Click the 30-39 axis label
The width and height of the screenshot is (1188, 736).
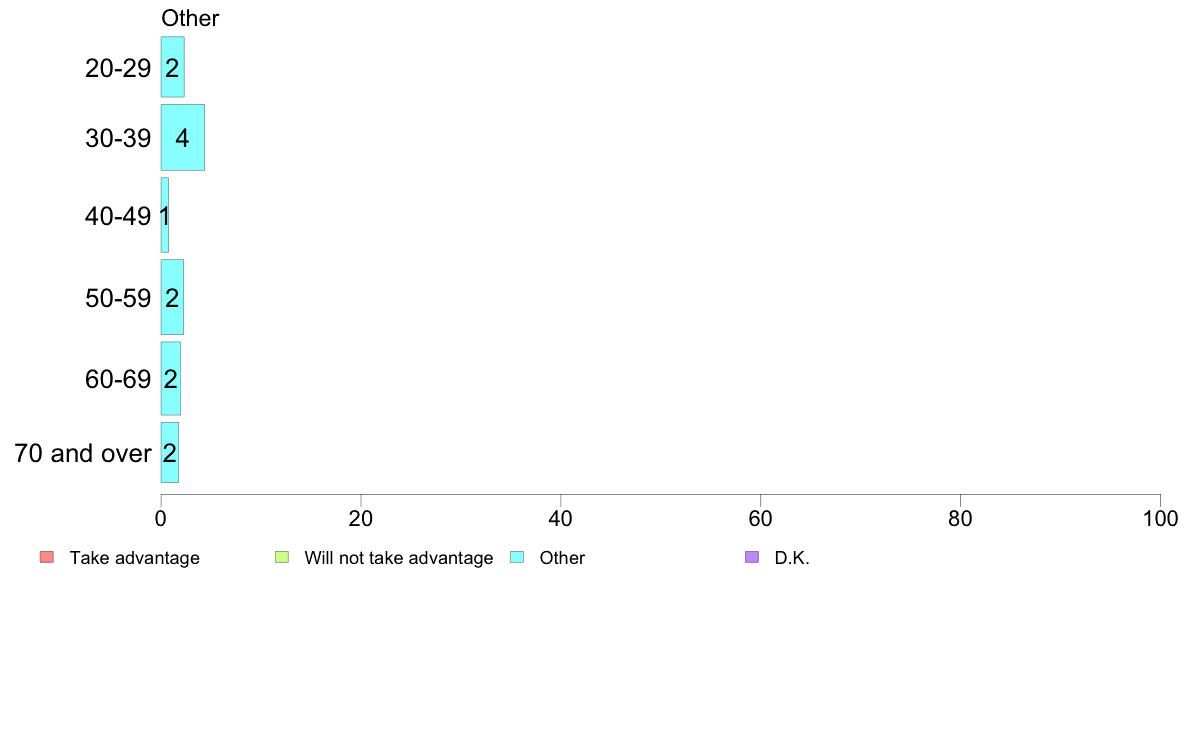pyautogui.click(x=118, y=138)
